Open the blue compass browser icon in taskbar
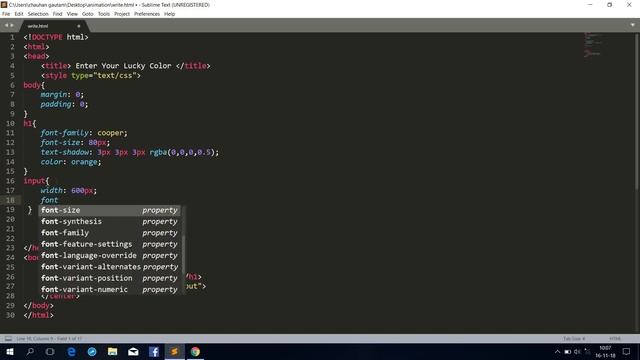 (x=92, y=351)
